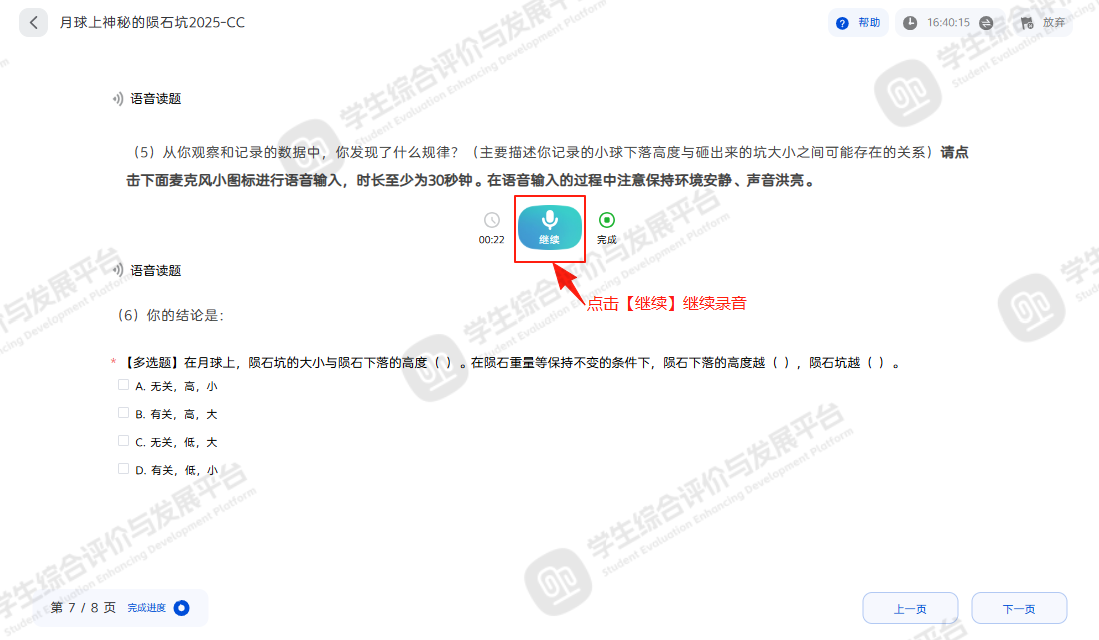Open help with the question mark icon
Image resolution: width=1099 pixels, height=640 pixels.
point(842,23)
